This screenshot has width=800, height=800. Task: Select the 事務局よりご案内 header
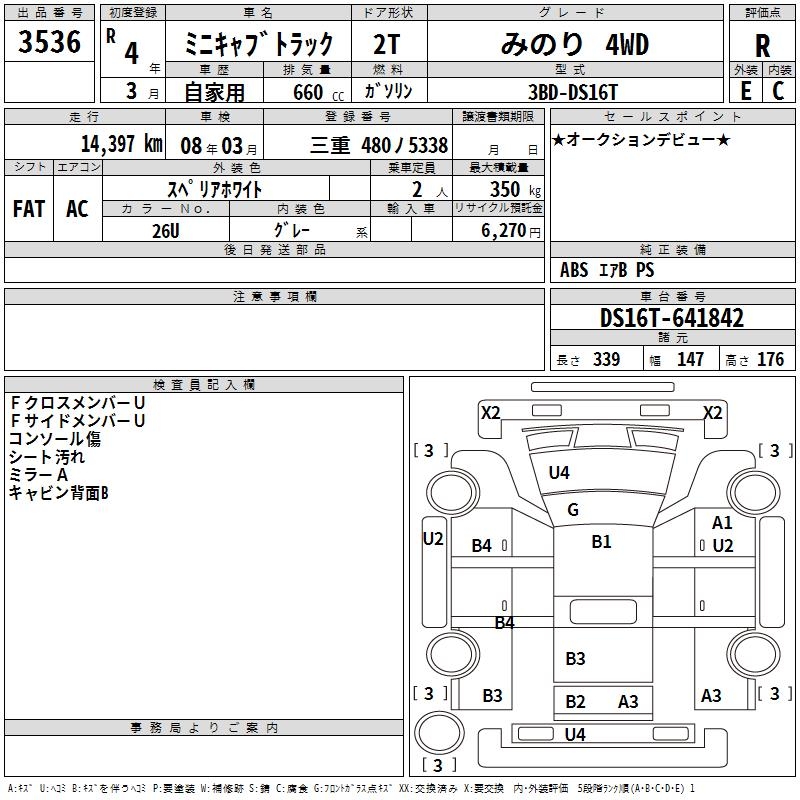(204, 728)
